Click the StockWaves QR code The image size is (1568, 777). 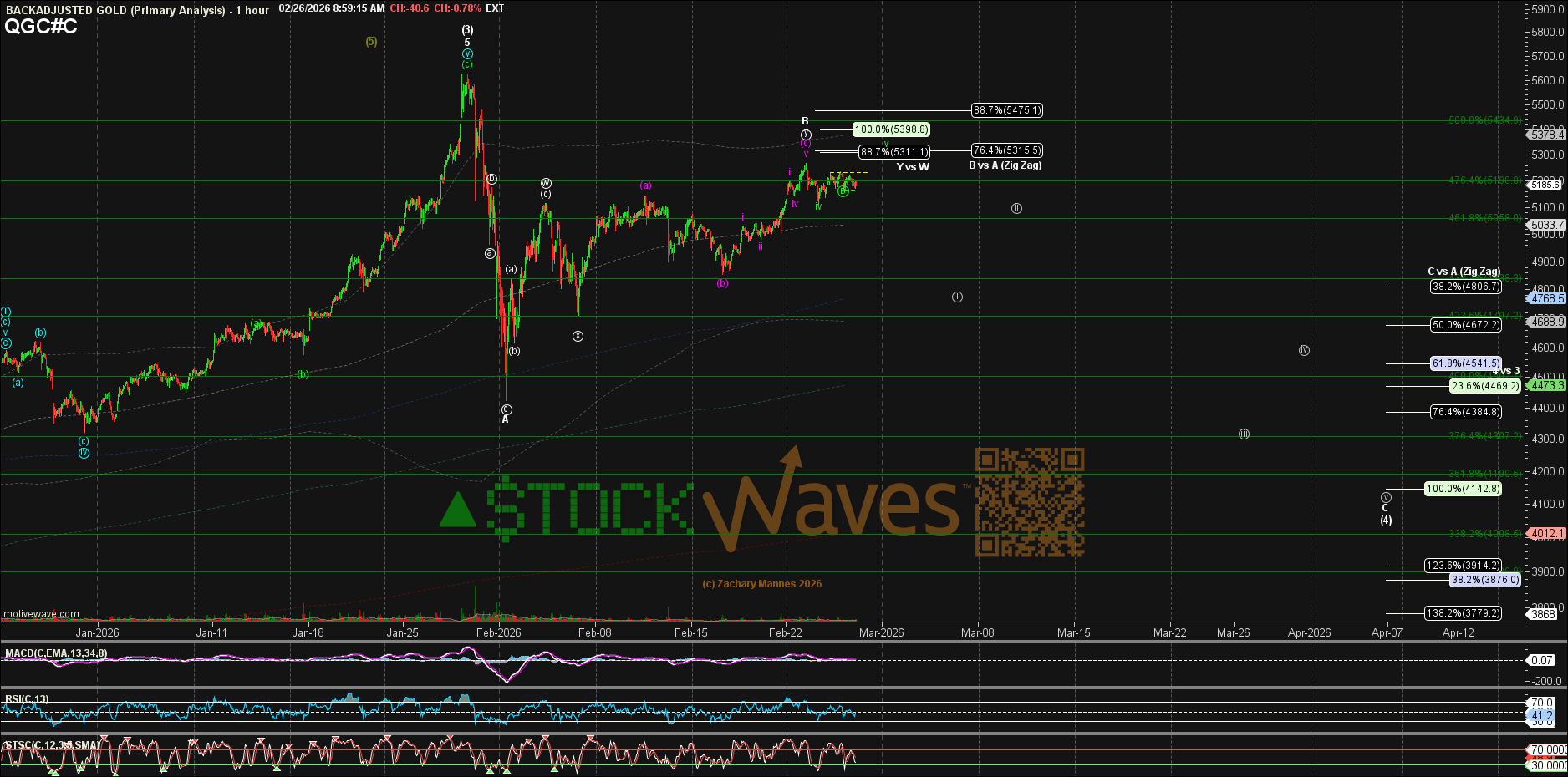tap(1029, 502)
